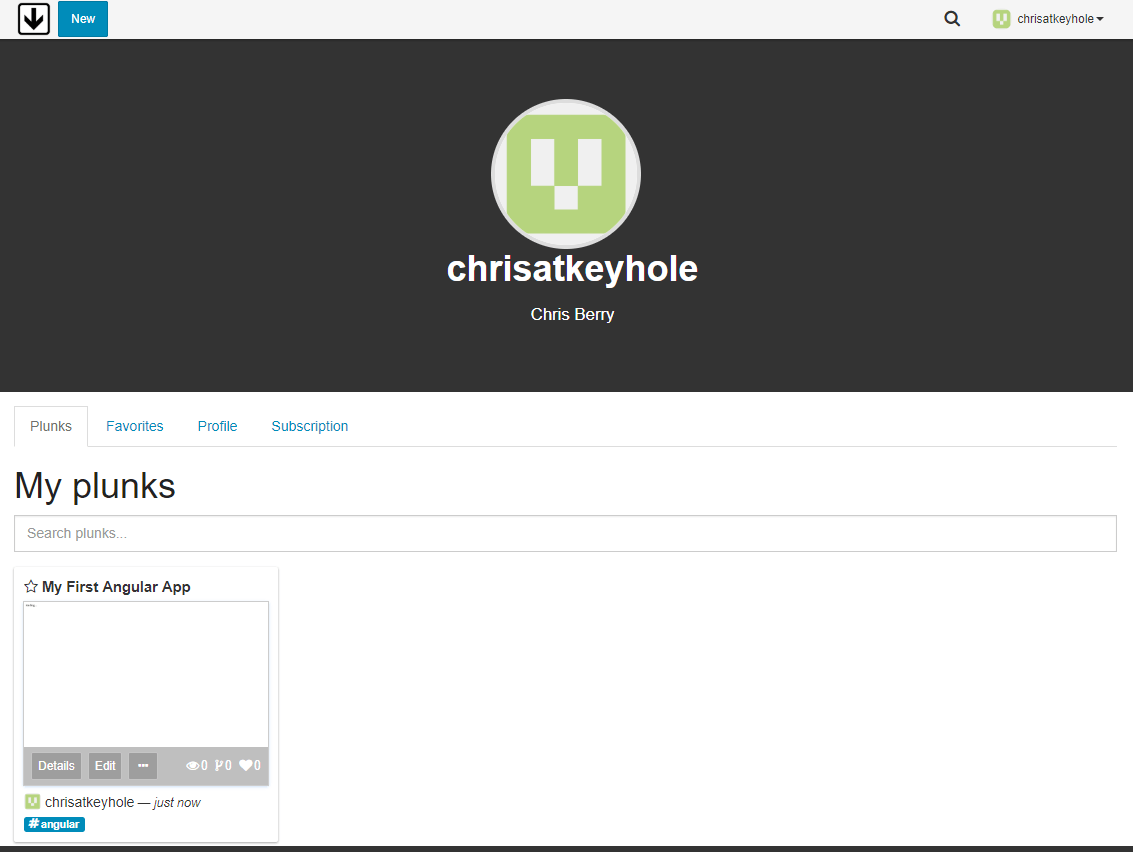Open My First Angular App title link
Viewport: 1133px width, 852px height.
(116, 587)
